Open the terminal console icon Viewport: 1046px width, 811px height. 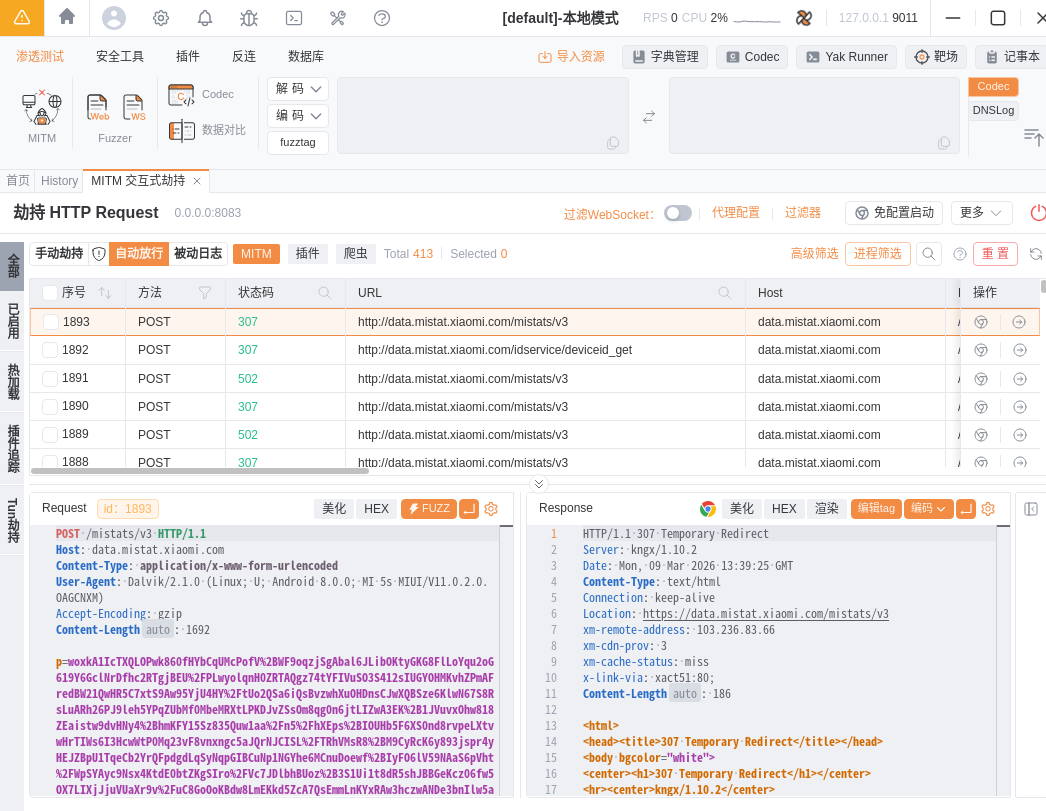click(294, 18)
